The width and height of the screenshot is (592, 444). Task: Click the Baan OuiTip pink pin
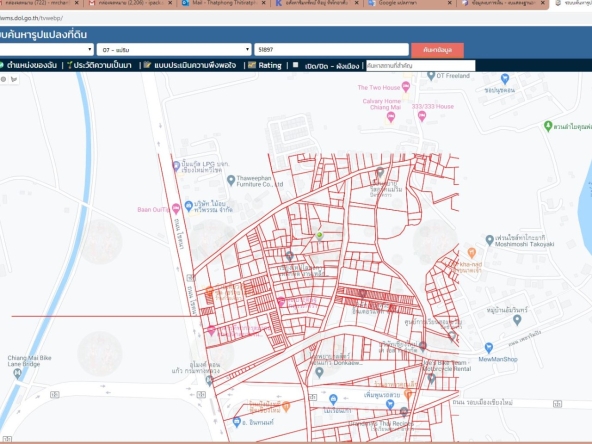176,208
